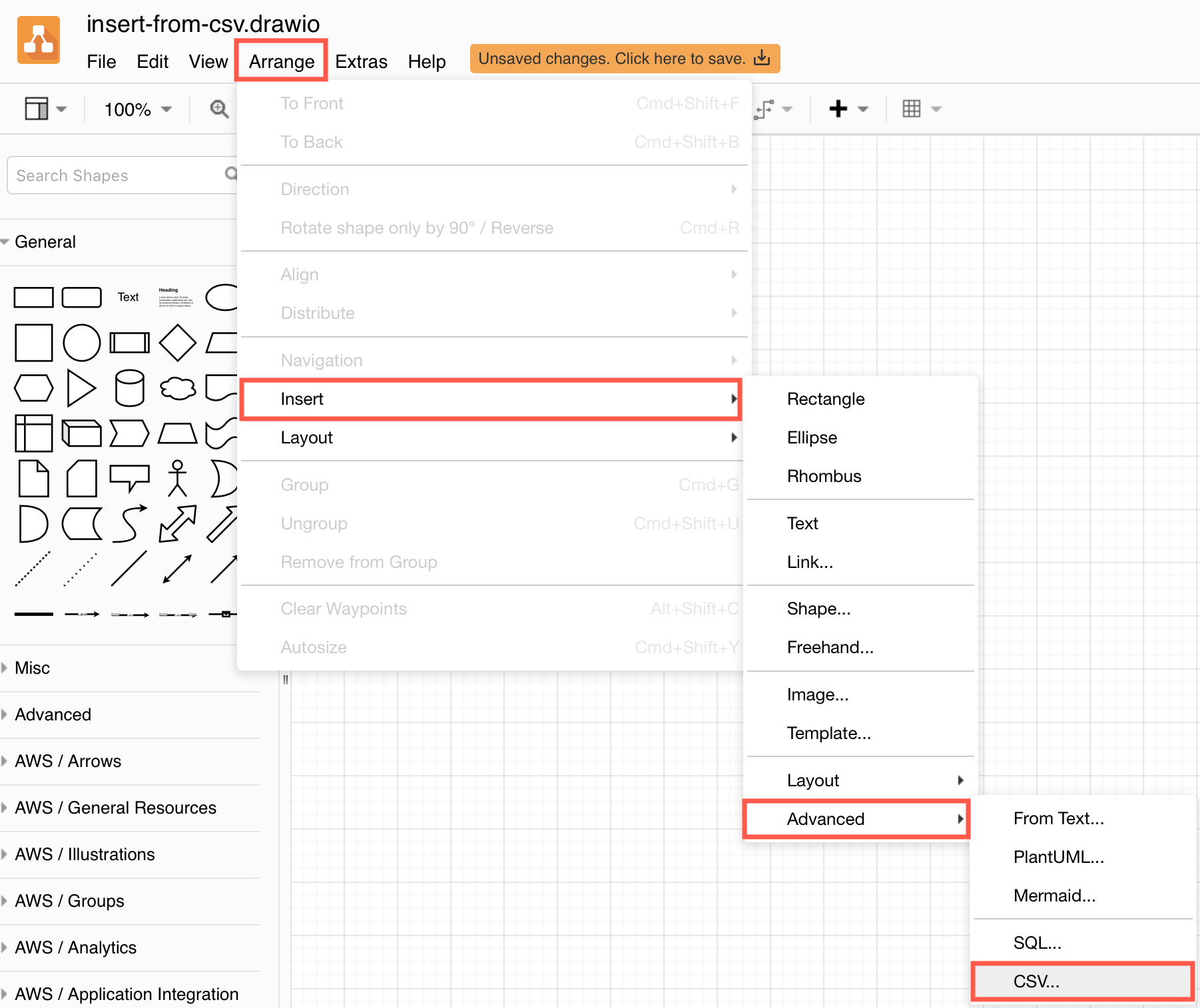Open the page view format dropdown
Viewport: 1200px width, 1008px height.
(44, 109)
